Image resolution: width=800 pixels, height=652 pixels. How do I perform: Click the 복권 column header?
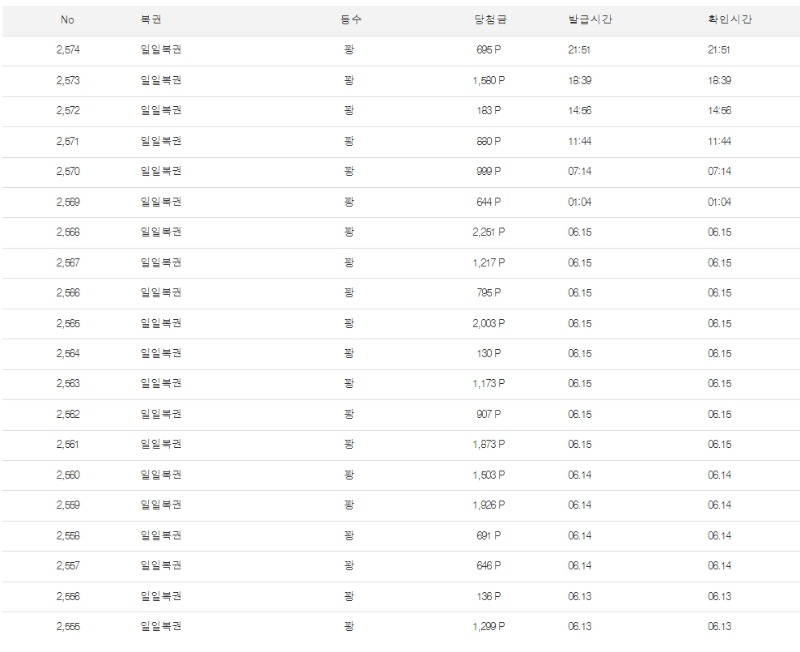tap(151, 20)
